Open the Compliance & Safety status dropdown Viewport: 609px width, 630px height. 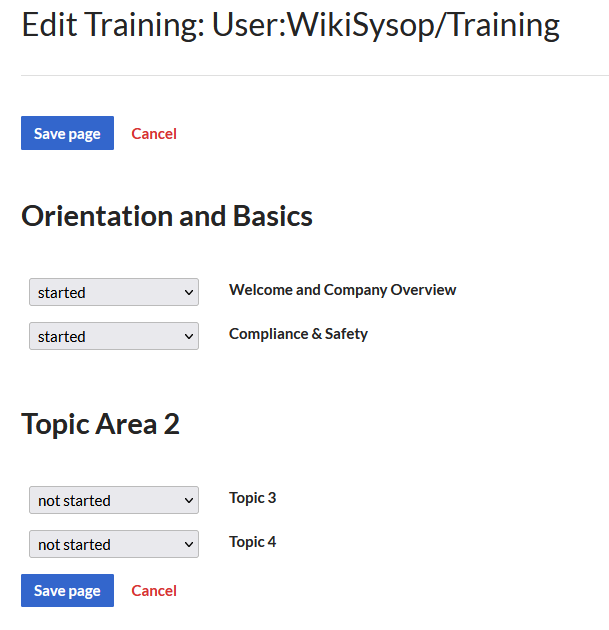coord(113,336)
